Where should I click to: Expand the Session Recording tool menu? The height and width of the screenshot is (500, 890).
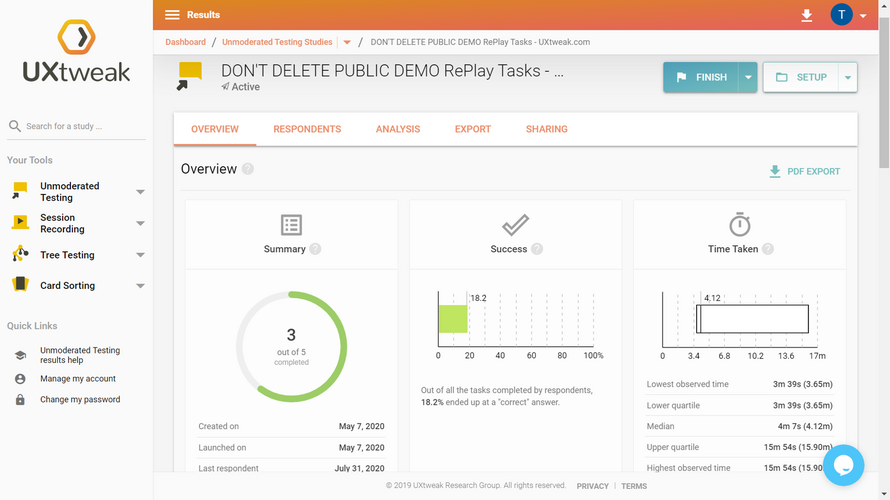pyautogui.click(x=140, y=223)
